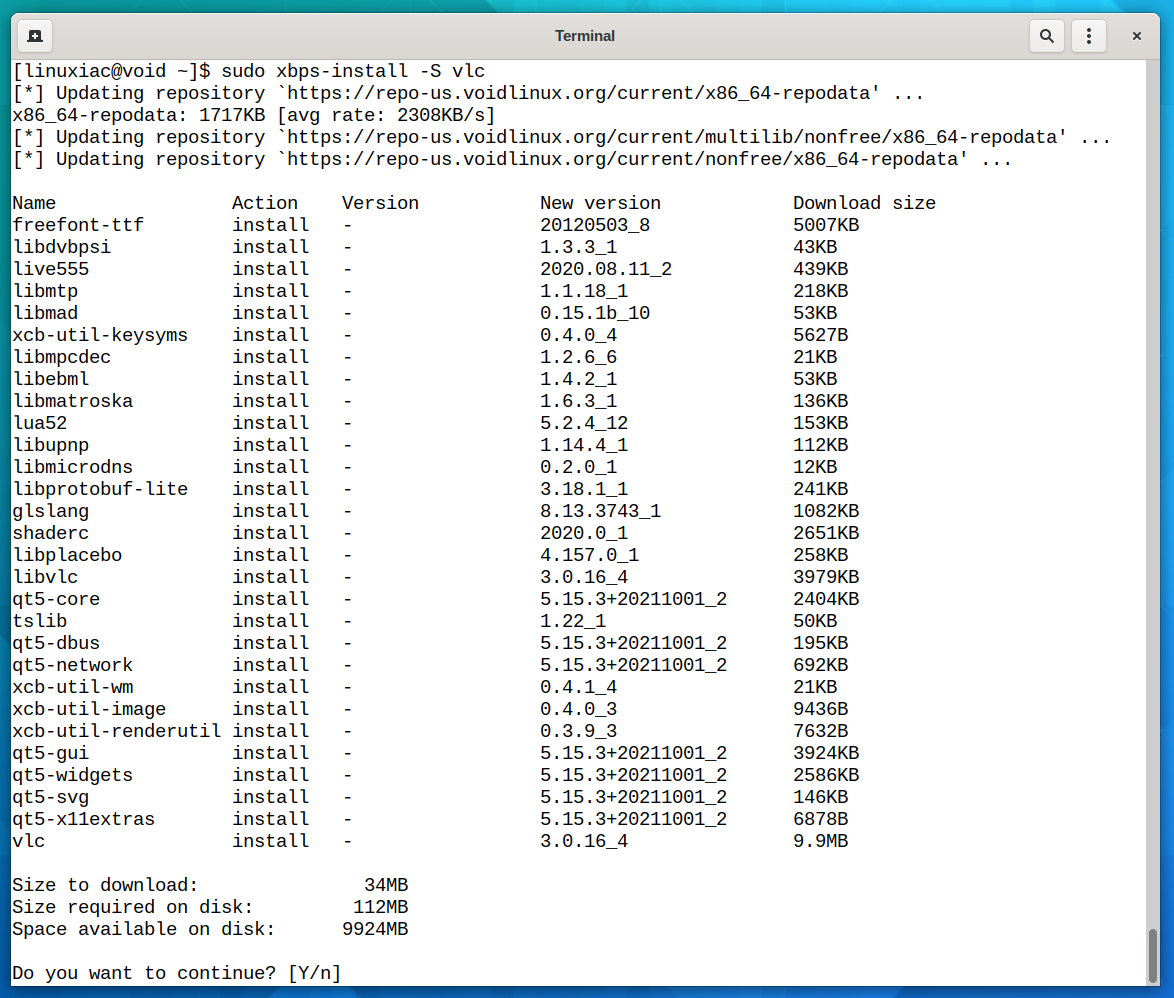Select the 'libmicrodns' package name
Viewport: 1174px width, 998px height.
click(x=73, y=467)
